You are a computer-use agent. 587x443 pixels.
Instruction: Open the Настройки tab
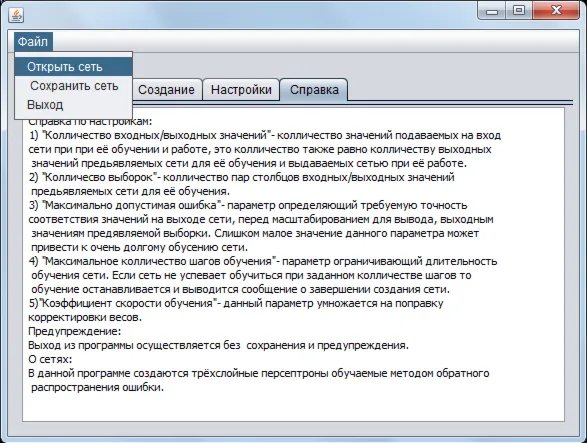pos(241,90)
